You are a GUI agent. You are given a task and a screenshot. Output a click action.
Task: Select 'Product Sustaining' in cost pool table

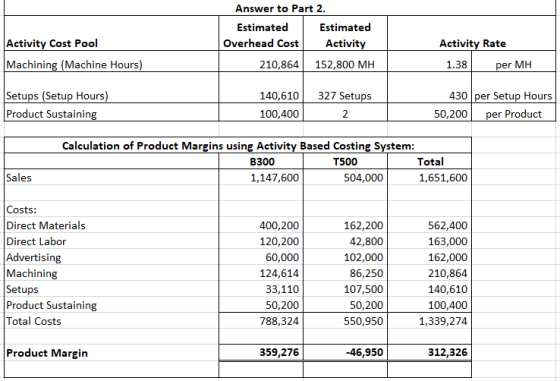(x=111, y=112)
